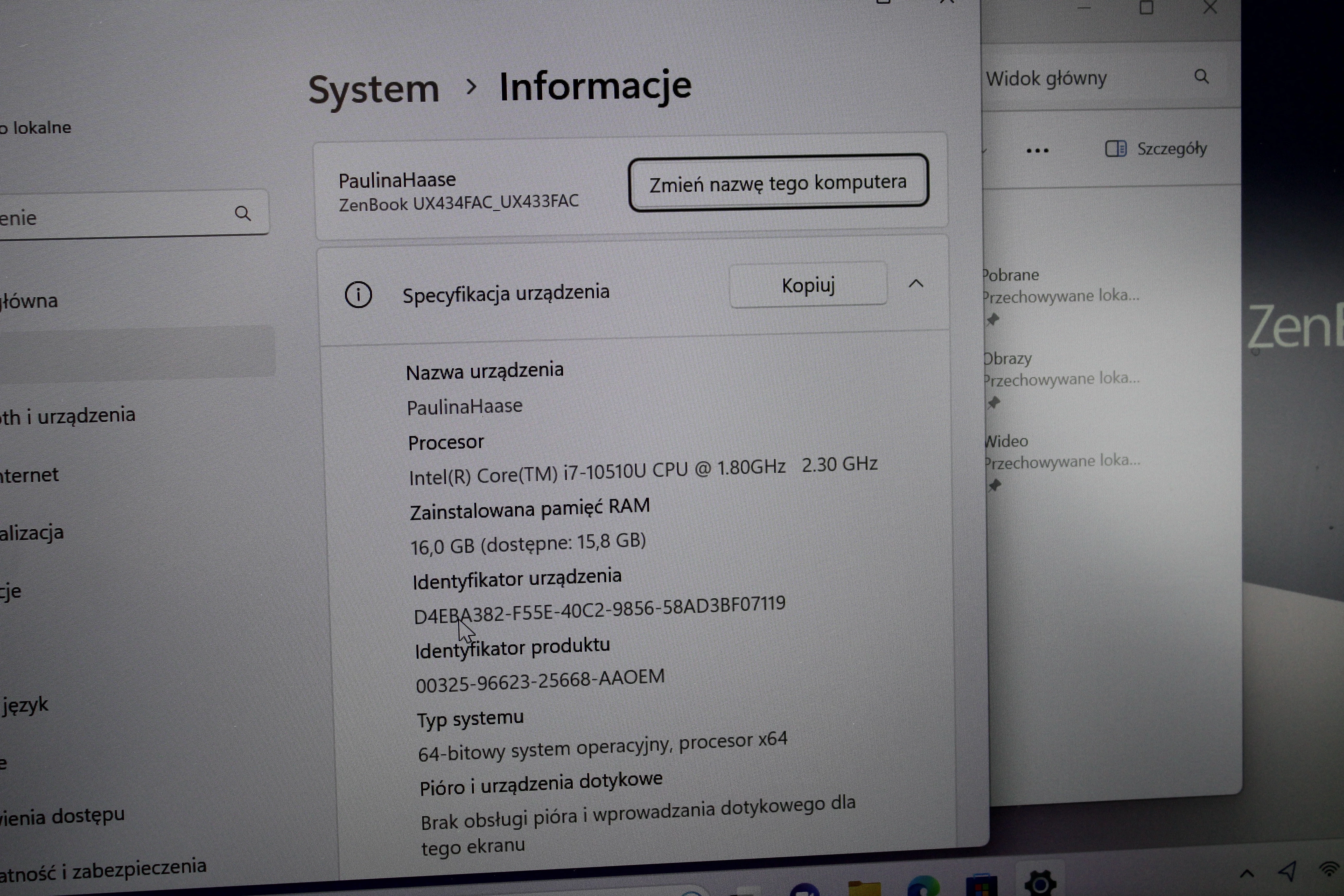
Task: Click 'PaulinaHaase' under 'Nazwa urządzenia'
Action: (x=465, y=406)
